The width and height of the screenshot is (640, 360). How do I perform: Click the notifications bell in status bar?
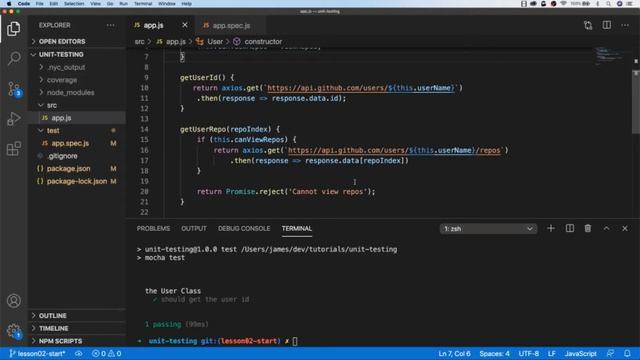(627, 353)
